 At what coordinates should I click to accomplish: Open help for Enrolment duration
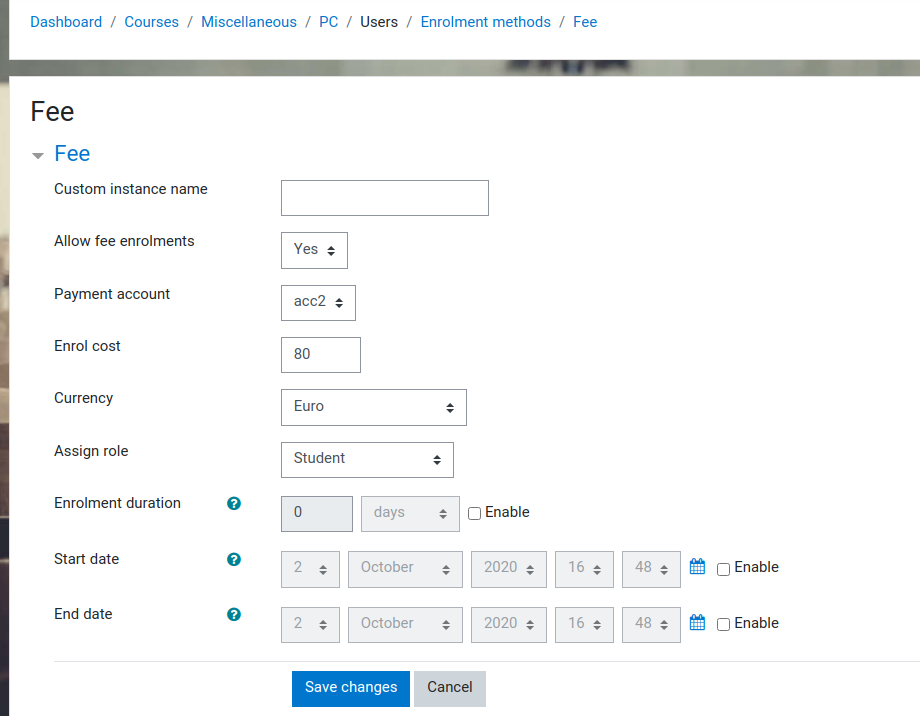[234, 504]
